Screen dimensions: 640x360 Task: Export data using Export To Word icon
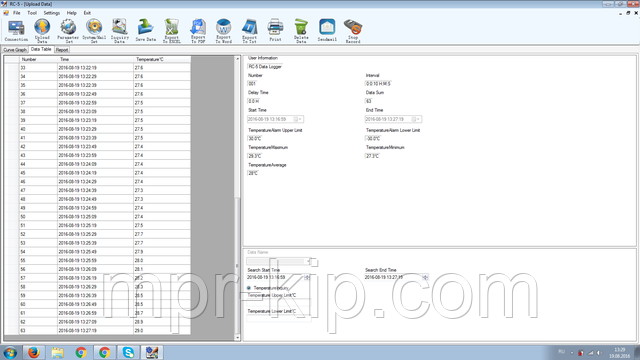pyautogui.click(x=223, y=31)
